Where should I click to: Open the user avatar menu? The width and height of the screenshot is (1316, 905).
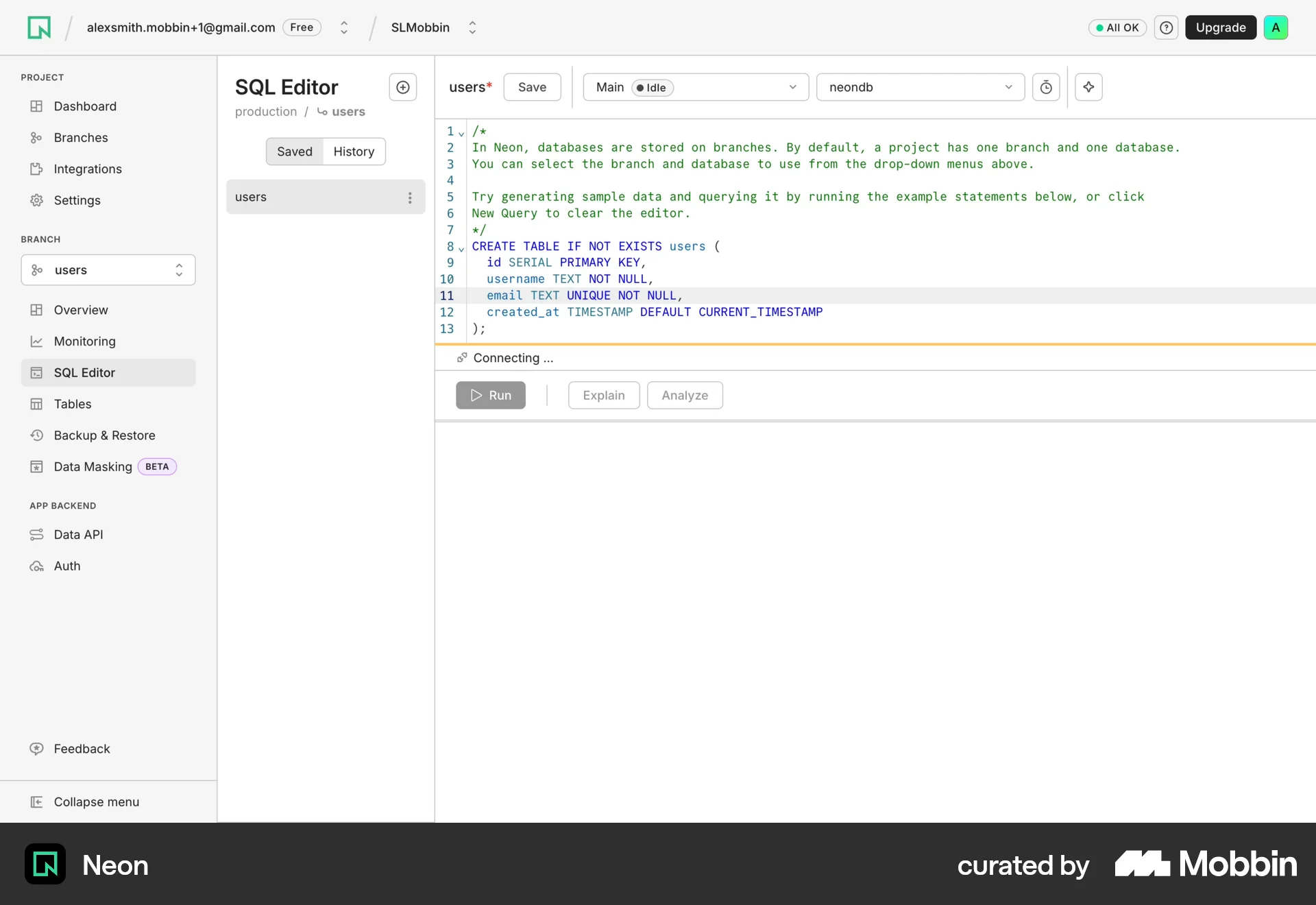1276,27
